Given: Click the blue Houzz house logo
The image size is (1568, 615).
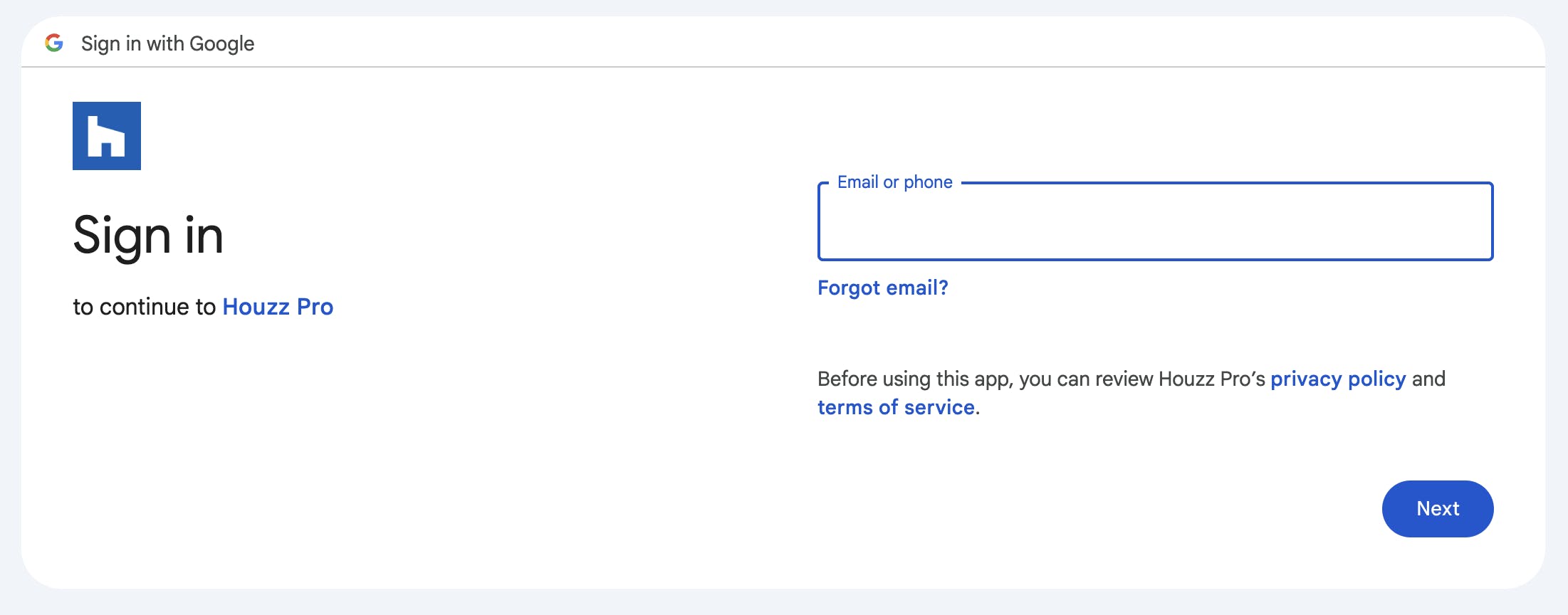Looking at the screenshot, I should [107, 136].
